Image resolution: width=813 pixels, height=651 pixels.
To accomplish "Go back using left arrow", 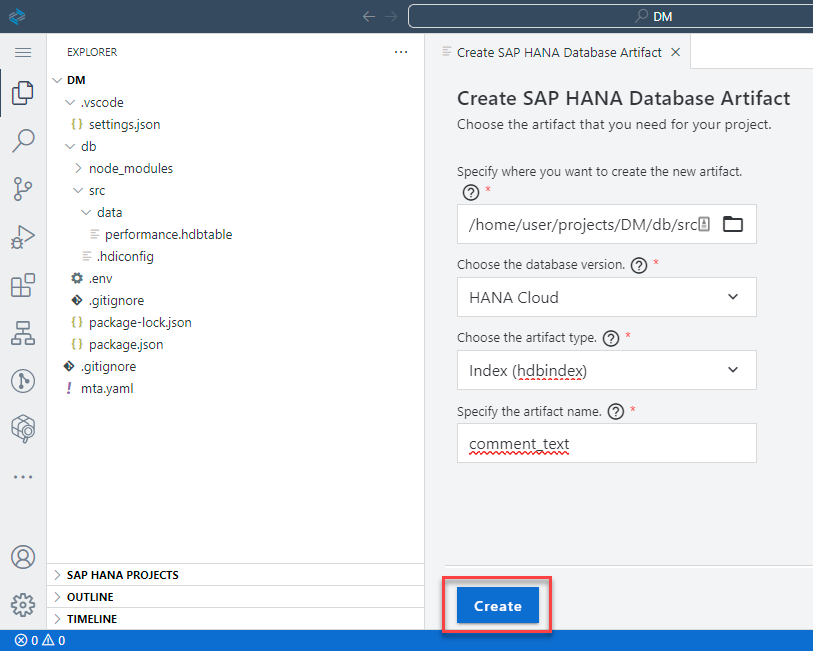I will (x=369, y=17).
